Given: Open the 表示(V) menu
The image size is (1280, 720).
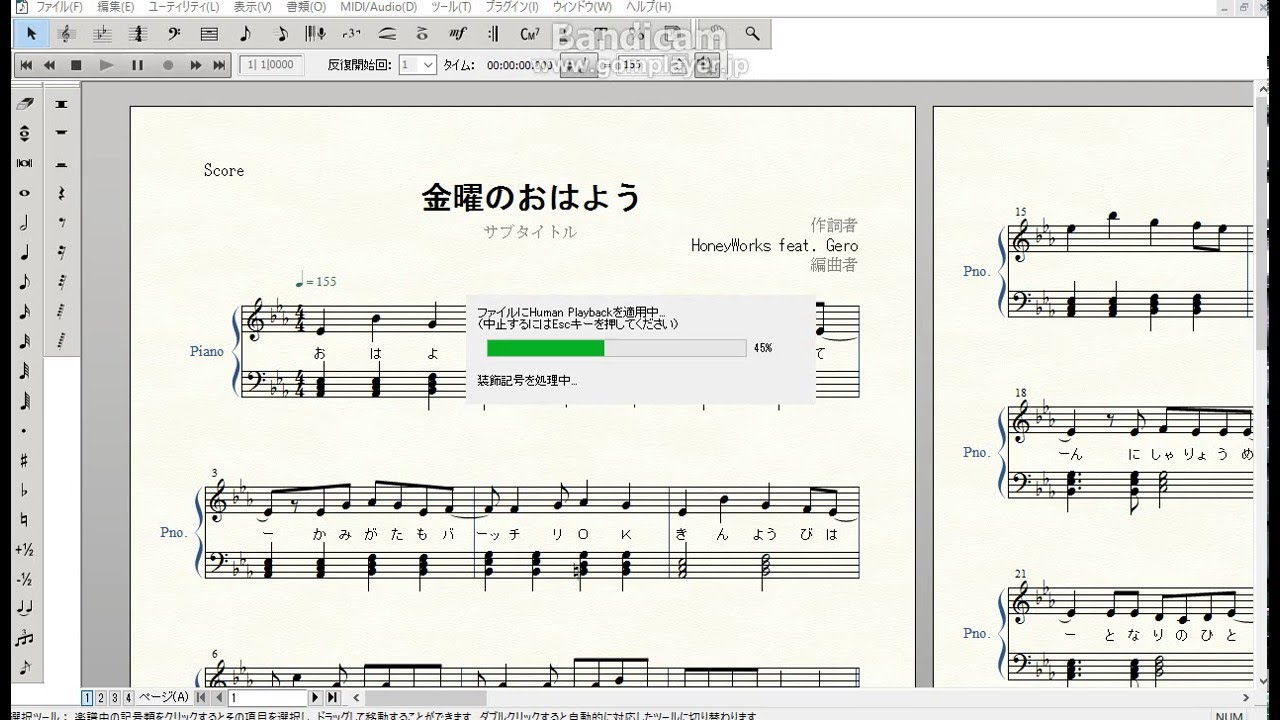Looking at the screenshot, I should click(252, 7).
